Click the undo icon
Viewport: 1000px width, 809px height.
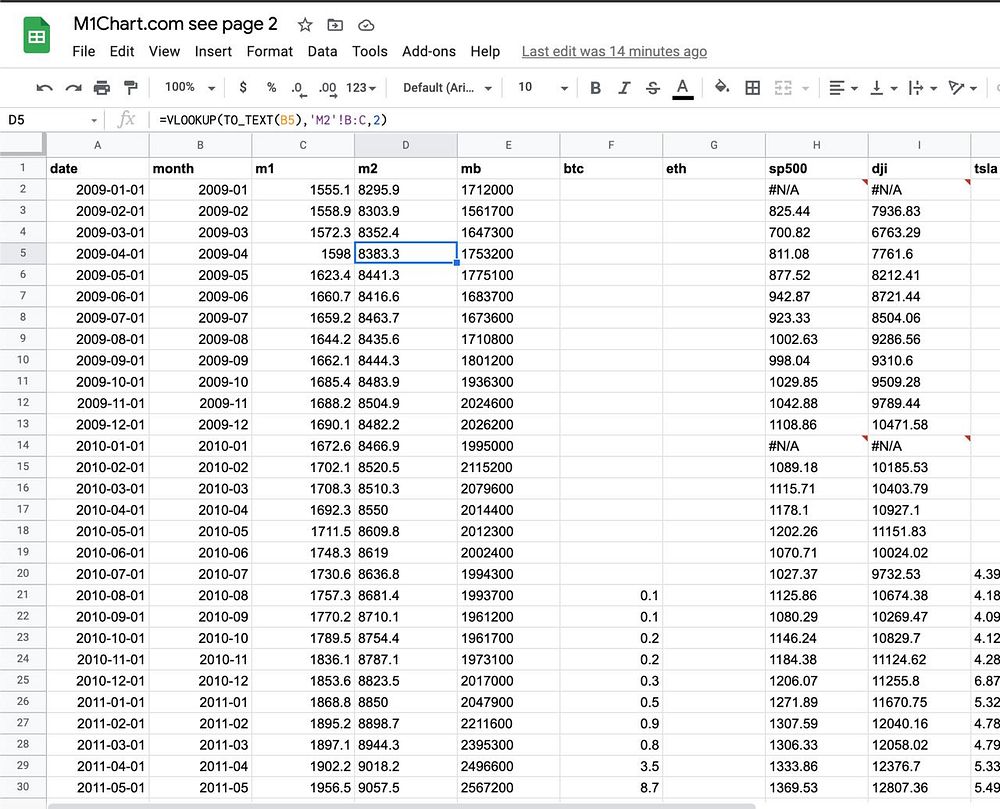pyautogui.click(x=44, y=88)
